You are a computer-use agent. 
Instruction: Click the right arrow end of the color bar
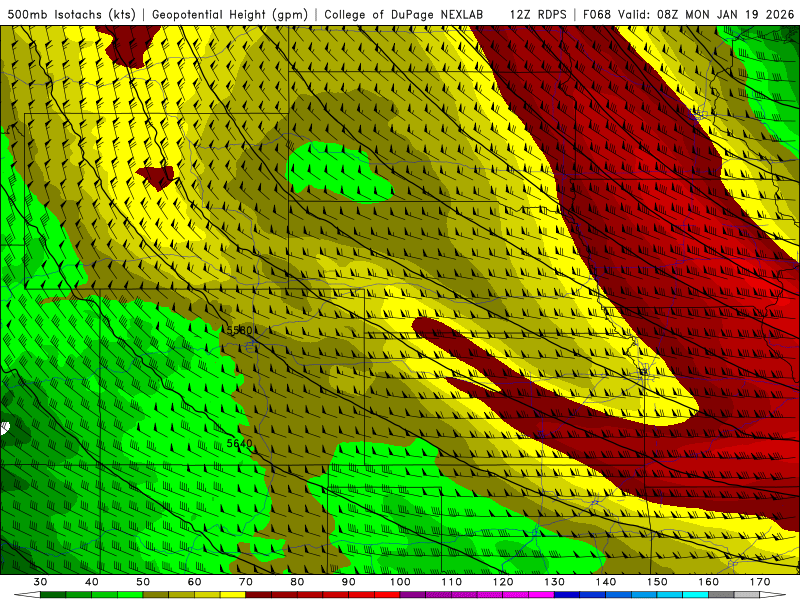pos(773,595)
